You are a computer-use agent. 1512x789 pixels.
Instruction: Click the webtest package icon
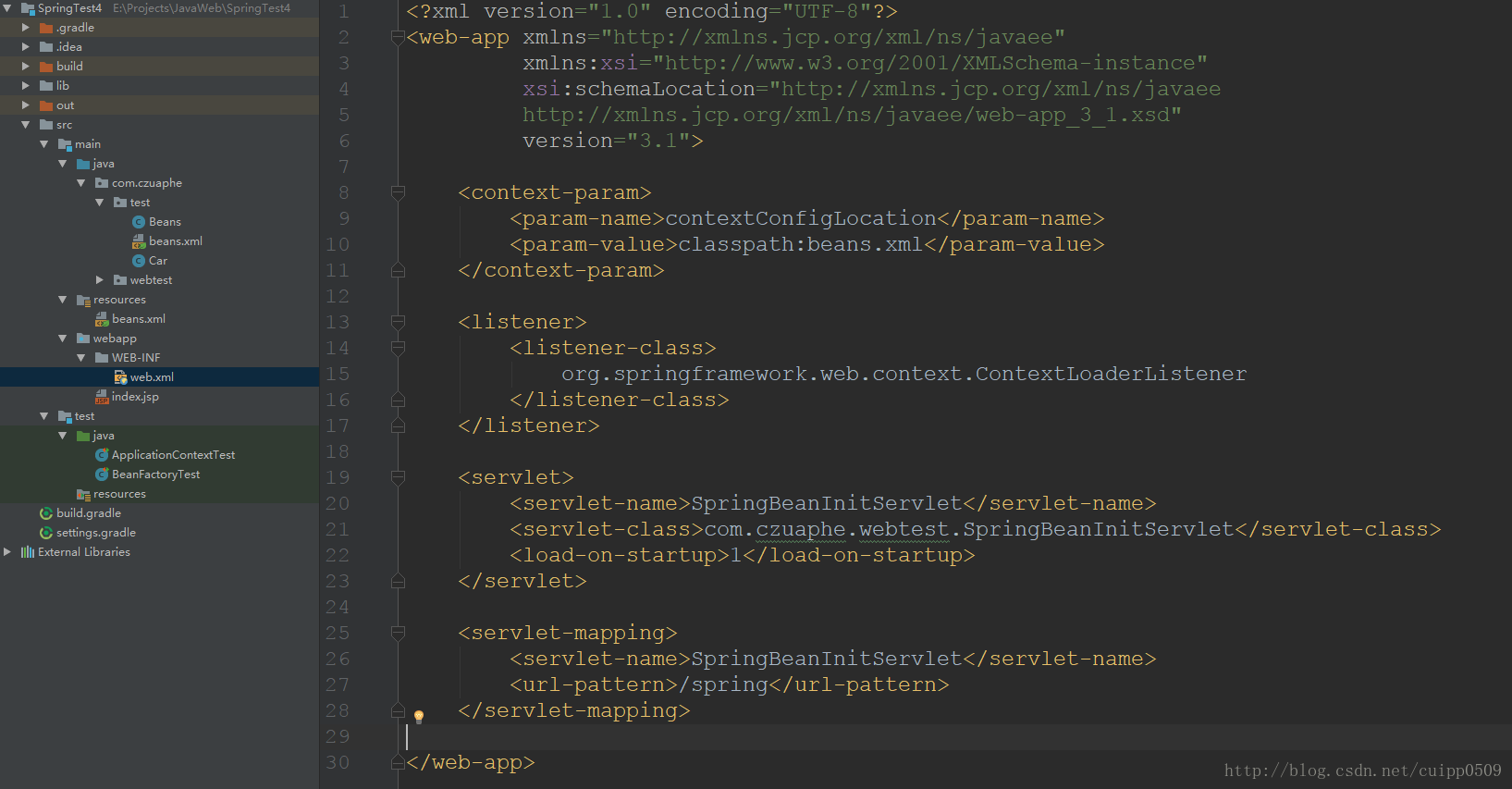(120, 280)
